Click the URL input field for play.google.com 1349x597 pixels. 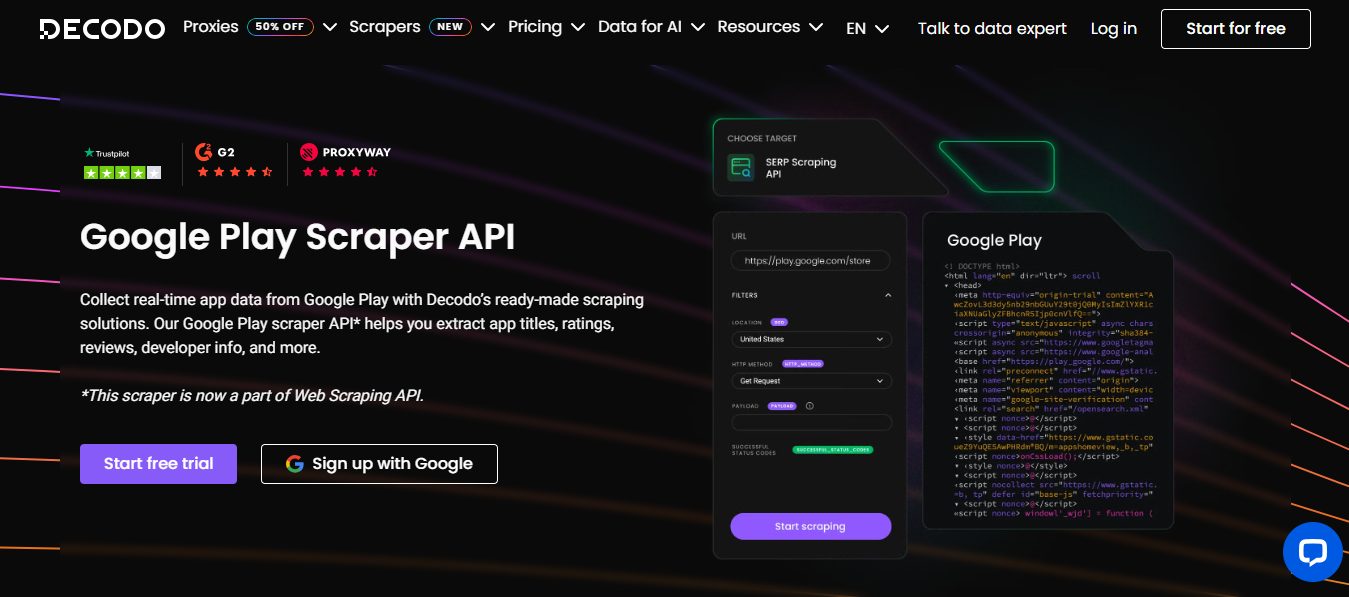tap(810, 261)
